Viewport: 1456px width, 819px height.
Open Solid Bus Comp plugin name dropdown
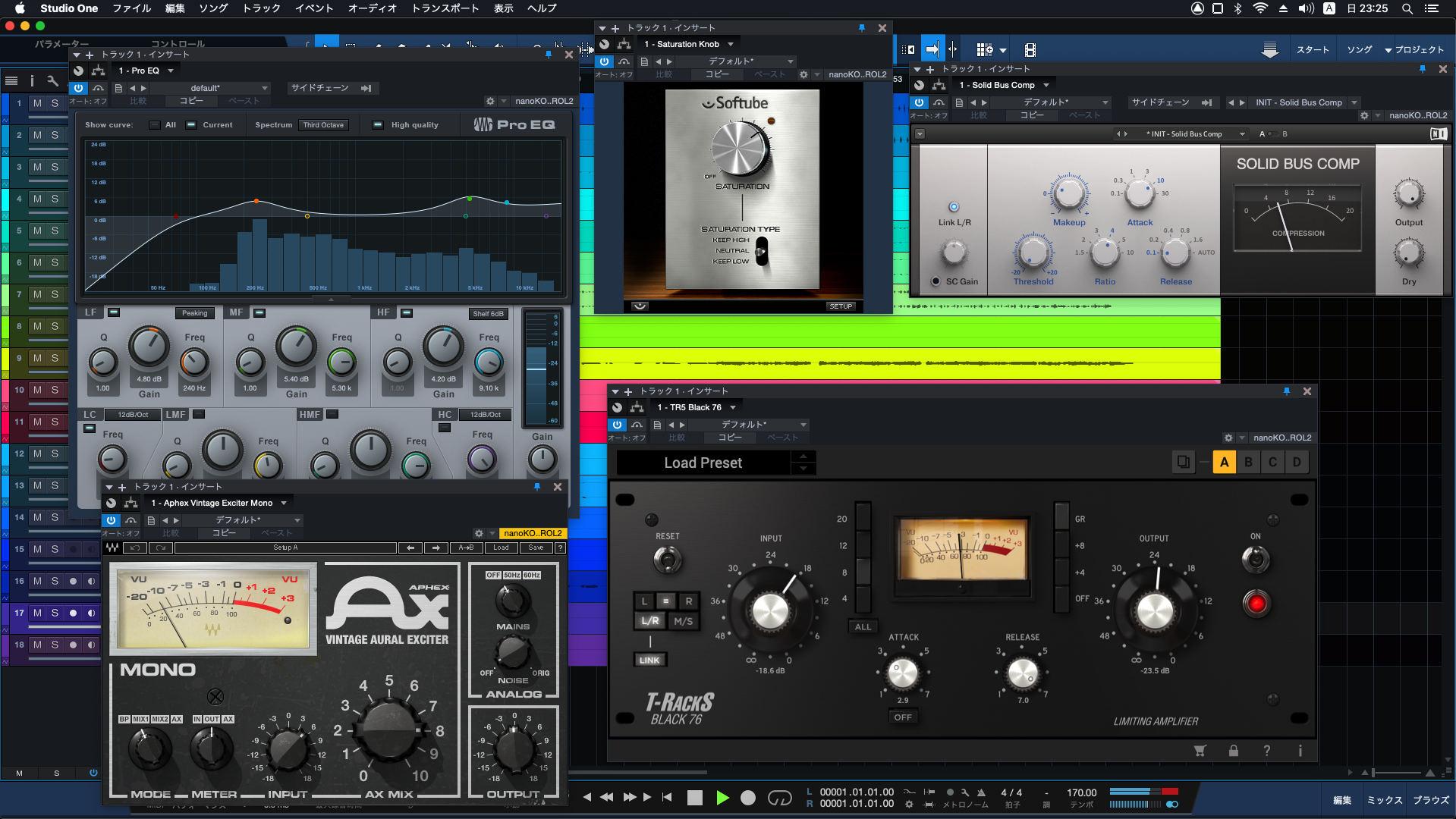pos(1003,85)
